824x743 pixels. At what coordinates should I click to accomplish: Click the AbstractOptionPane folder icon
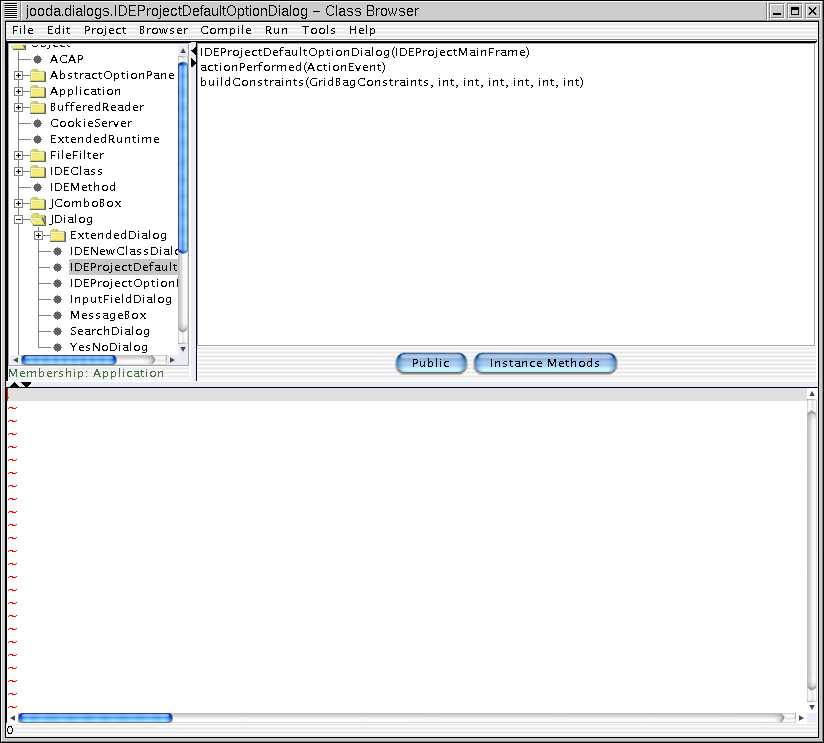38,76
